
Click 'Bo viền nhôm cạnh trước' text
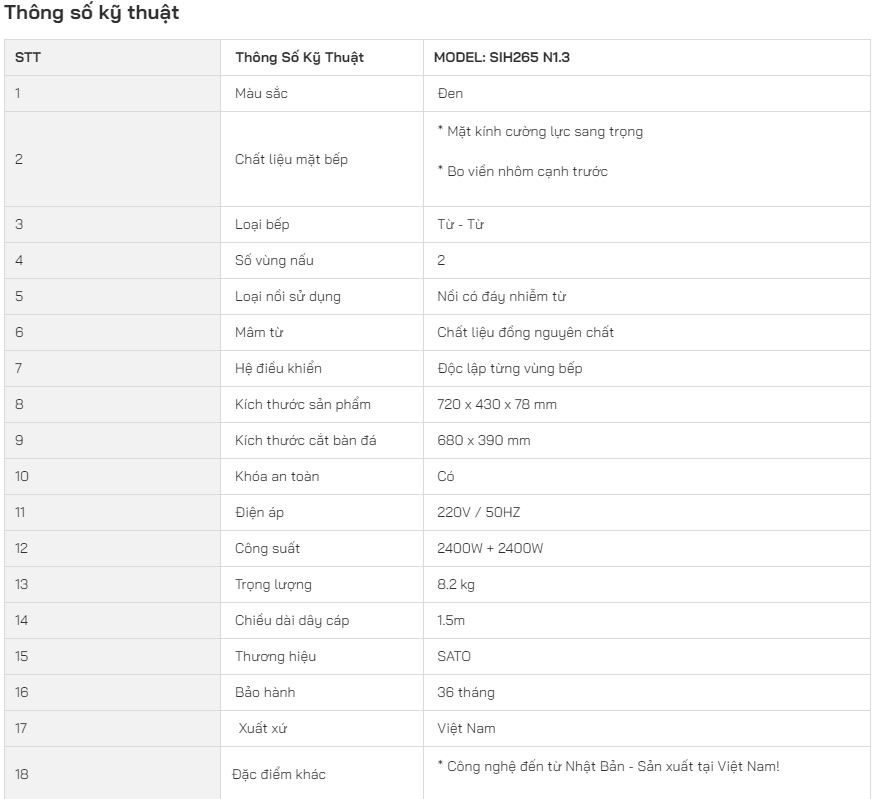click(522, 171)
